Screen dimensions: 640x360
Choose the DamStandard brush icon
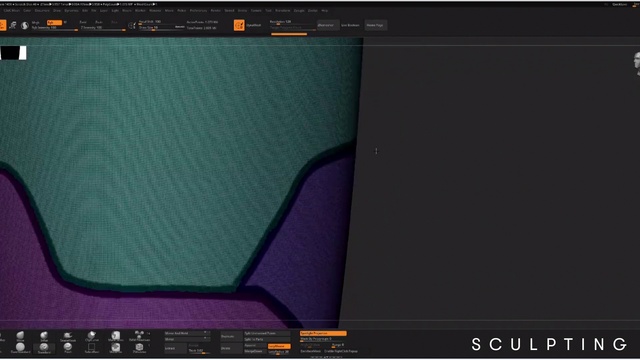point(20,348)
